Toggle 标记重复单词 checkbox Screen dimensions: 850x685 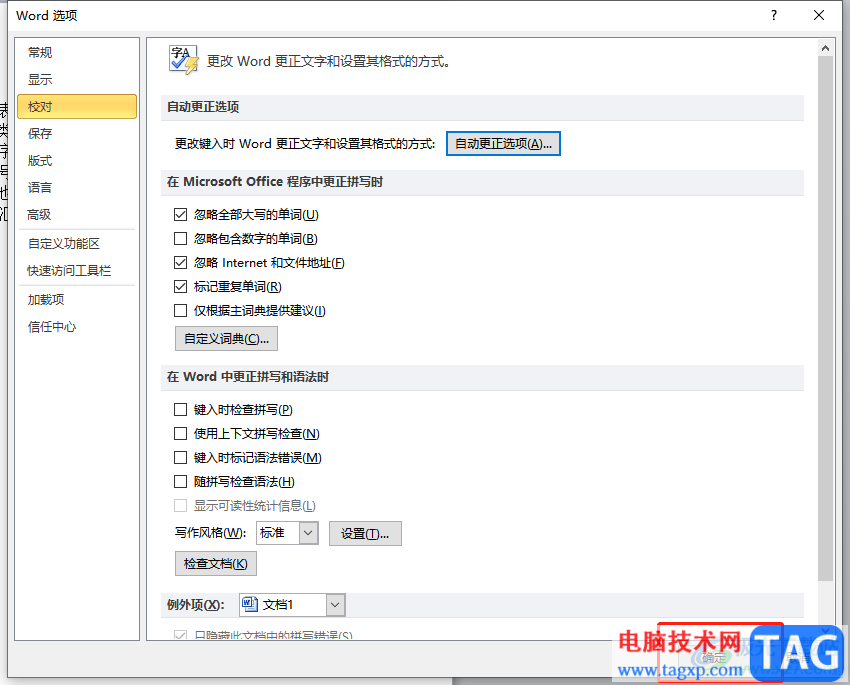pyautogui.click(x=181, y=287)
